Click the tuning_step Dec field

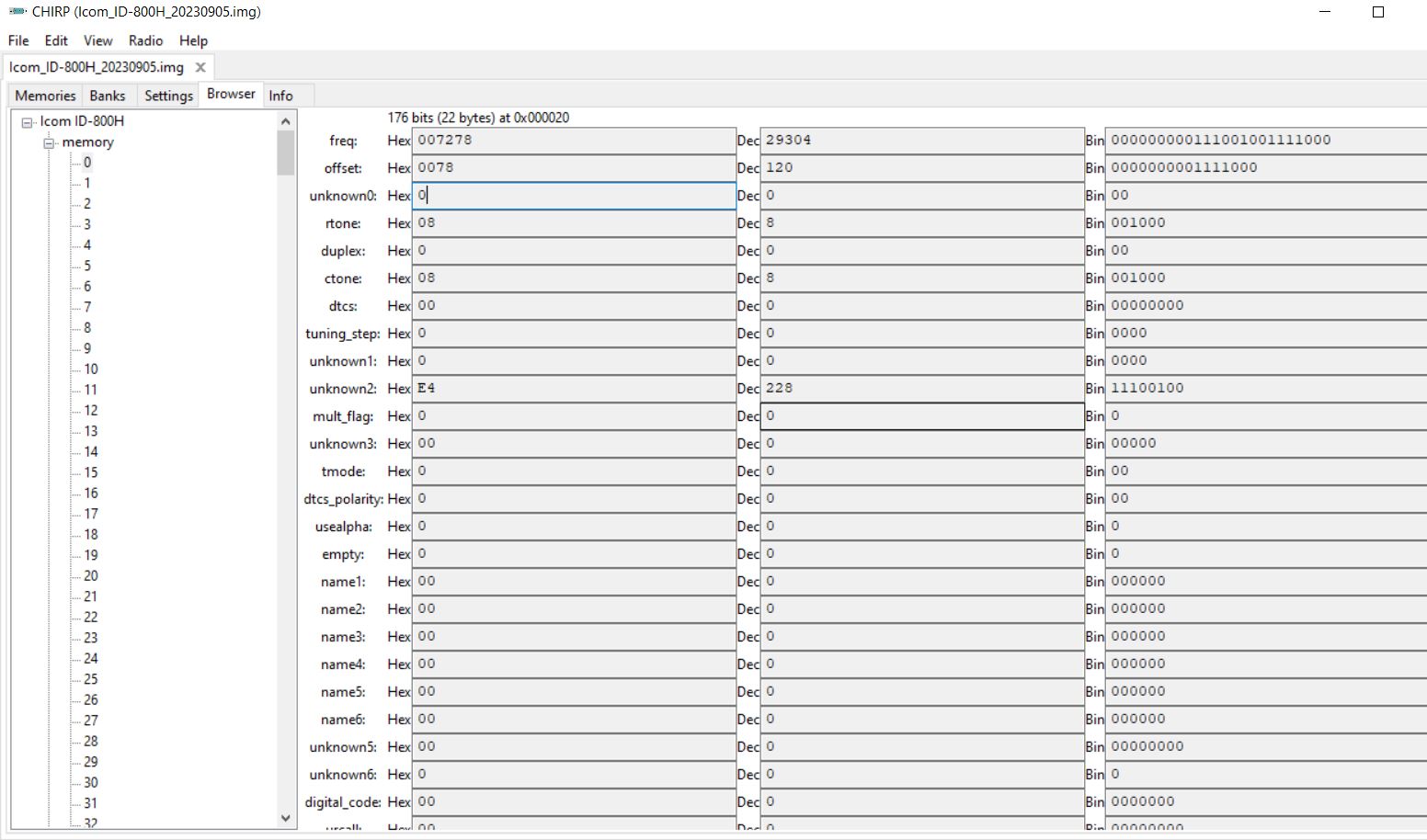point(922,334)
